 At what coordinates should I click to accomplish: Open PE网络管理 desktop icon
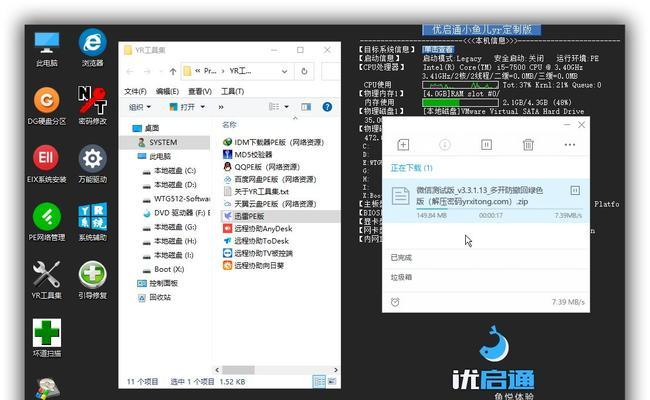46,222
